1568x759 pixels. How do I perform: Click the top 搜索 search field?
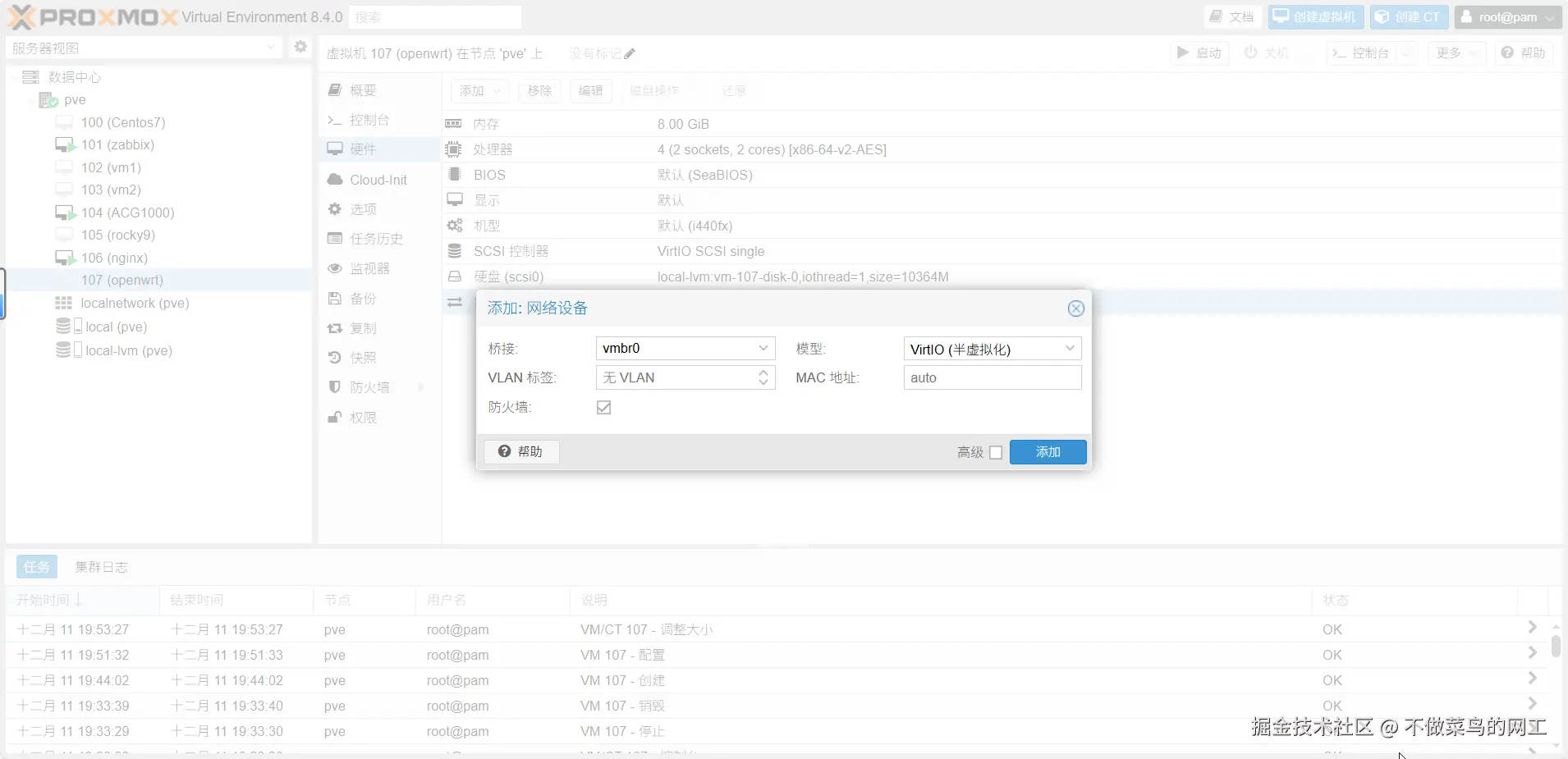(x=435, y=17)
